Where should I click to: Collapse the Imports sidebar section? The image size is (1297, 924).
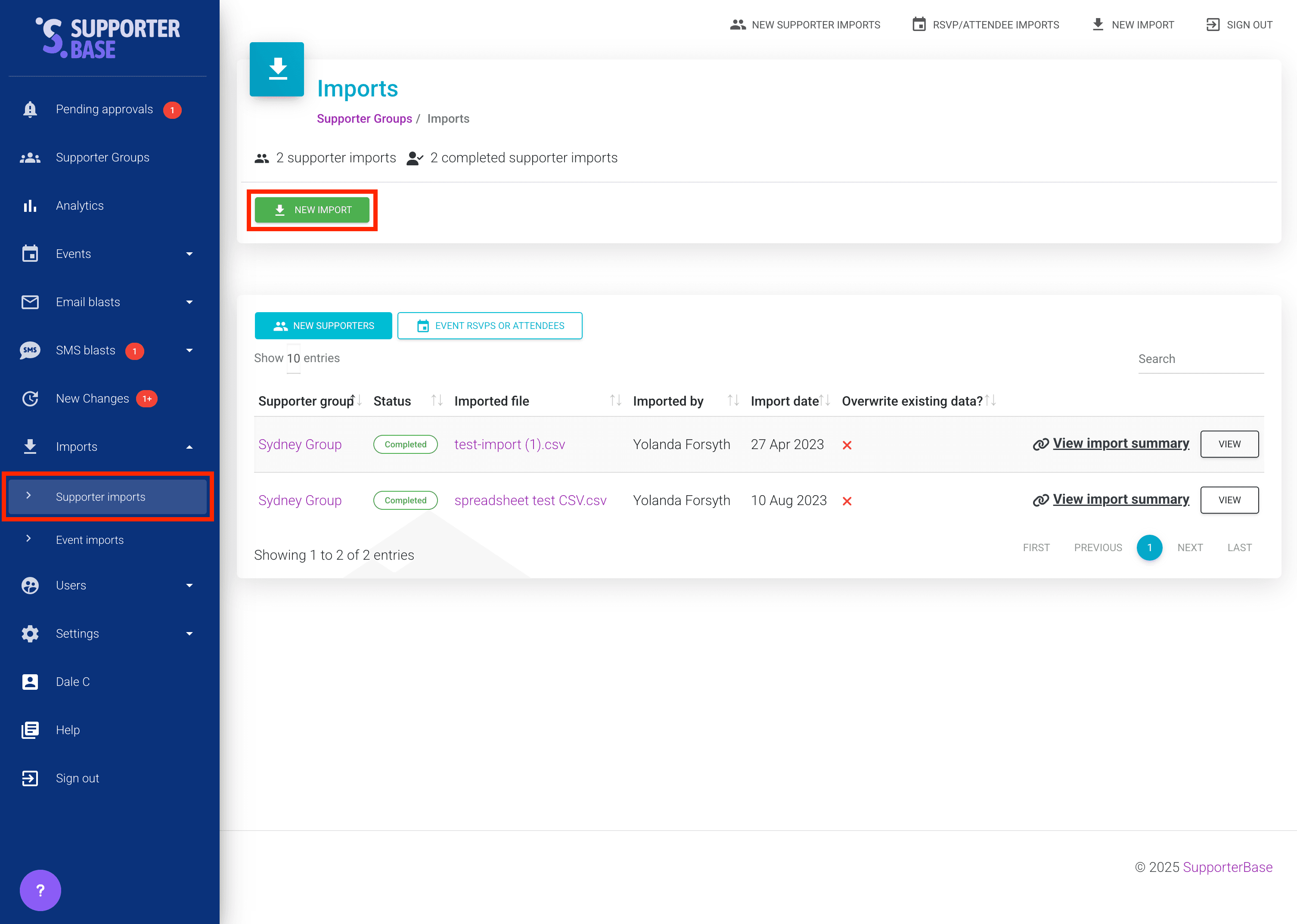point(189,447)
